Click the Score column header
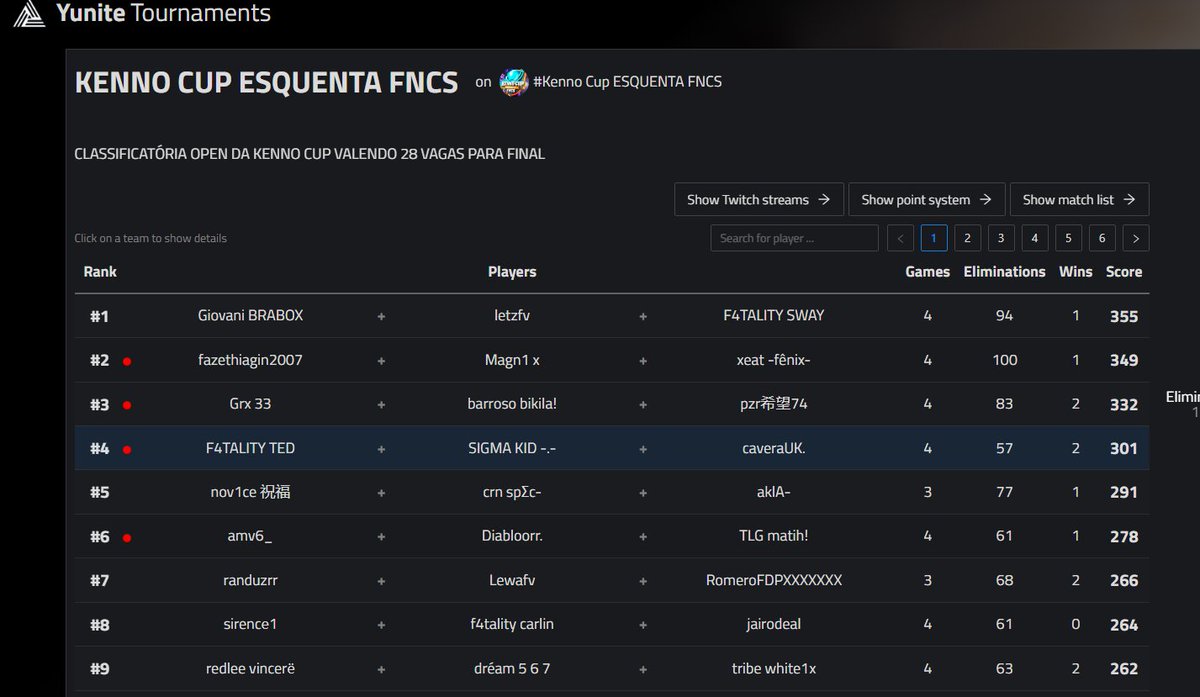The image size is (1200, 697). coord(1124,271)
